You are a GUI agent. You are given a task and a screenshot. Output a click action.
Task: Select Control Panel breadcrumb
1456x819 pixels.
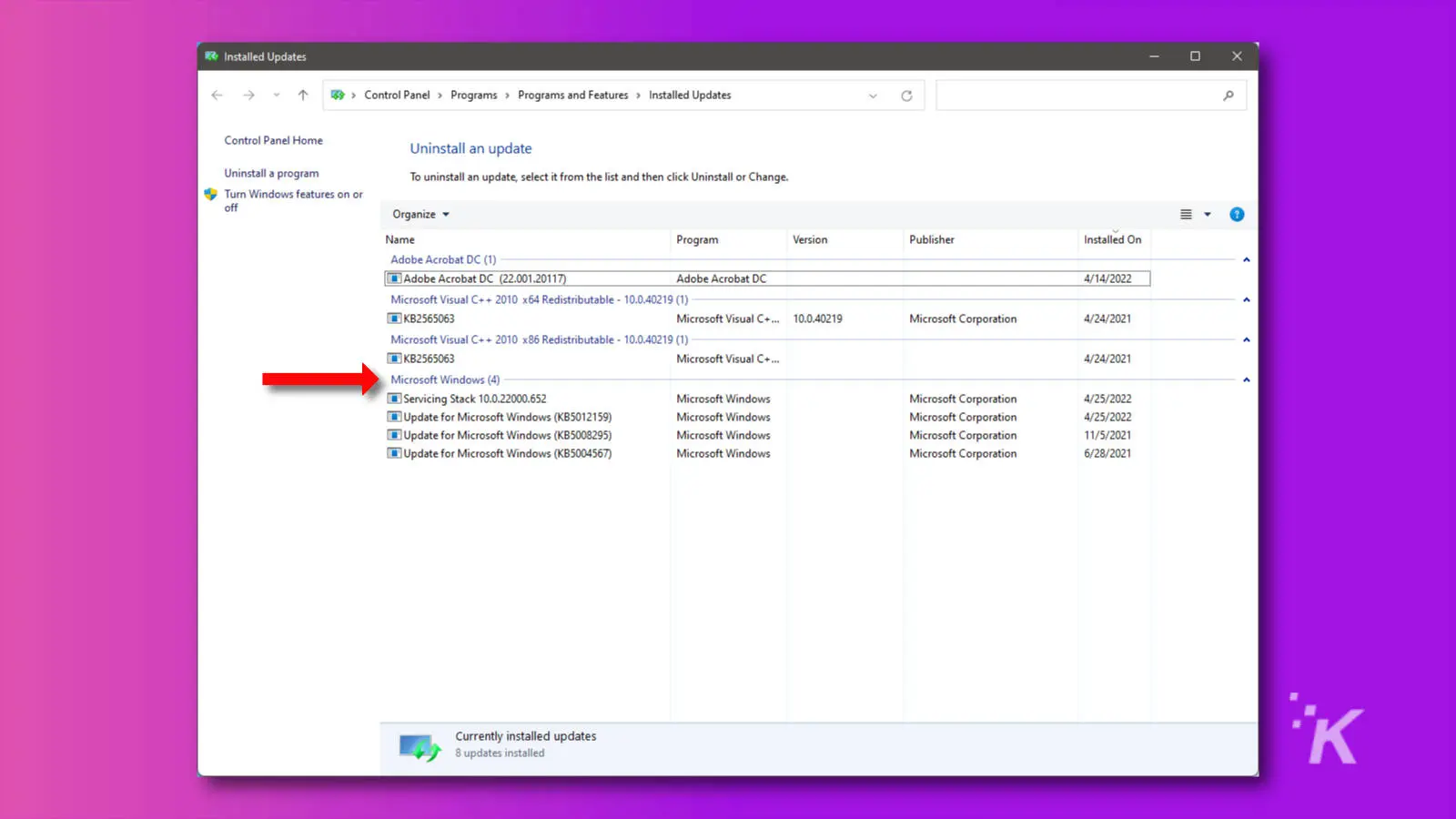tap(397, 95)
